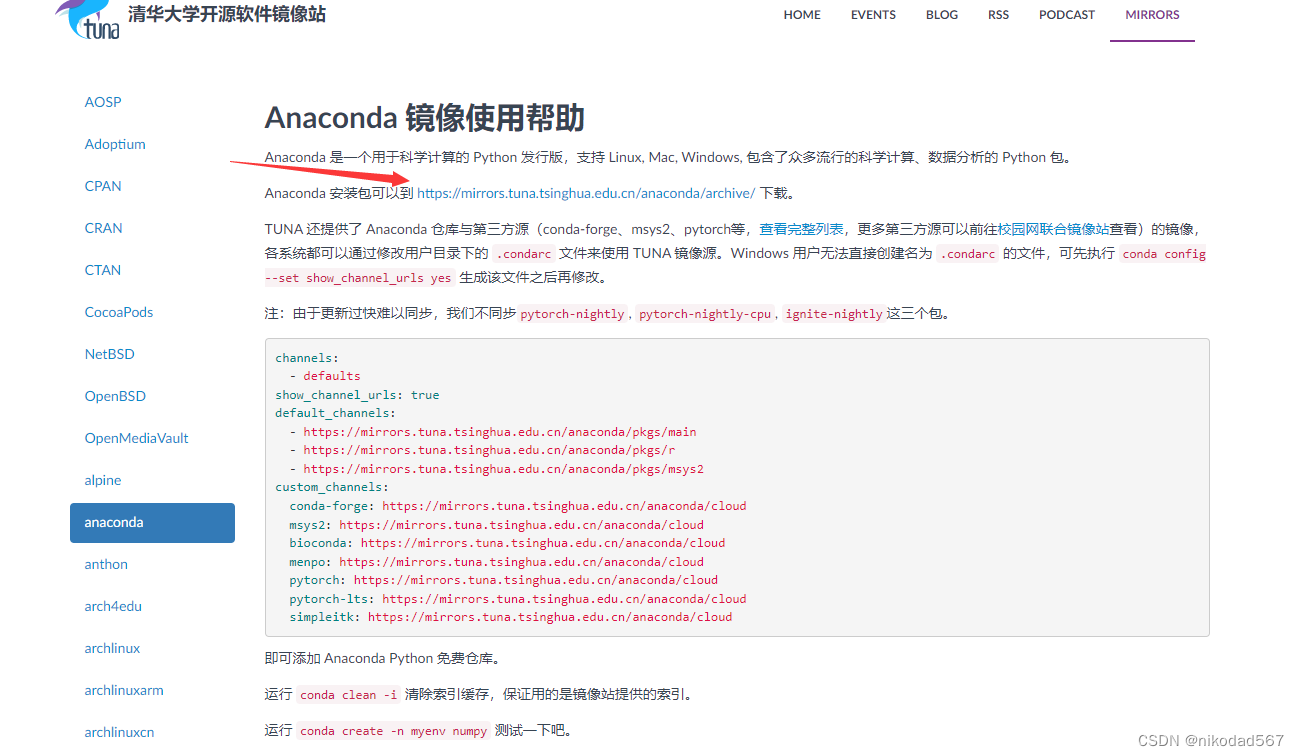Click the RSS navigation link

(x=998, y=14)
